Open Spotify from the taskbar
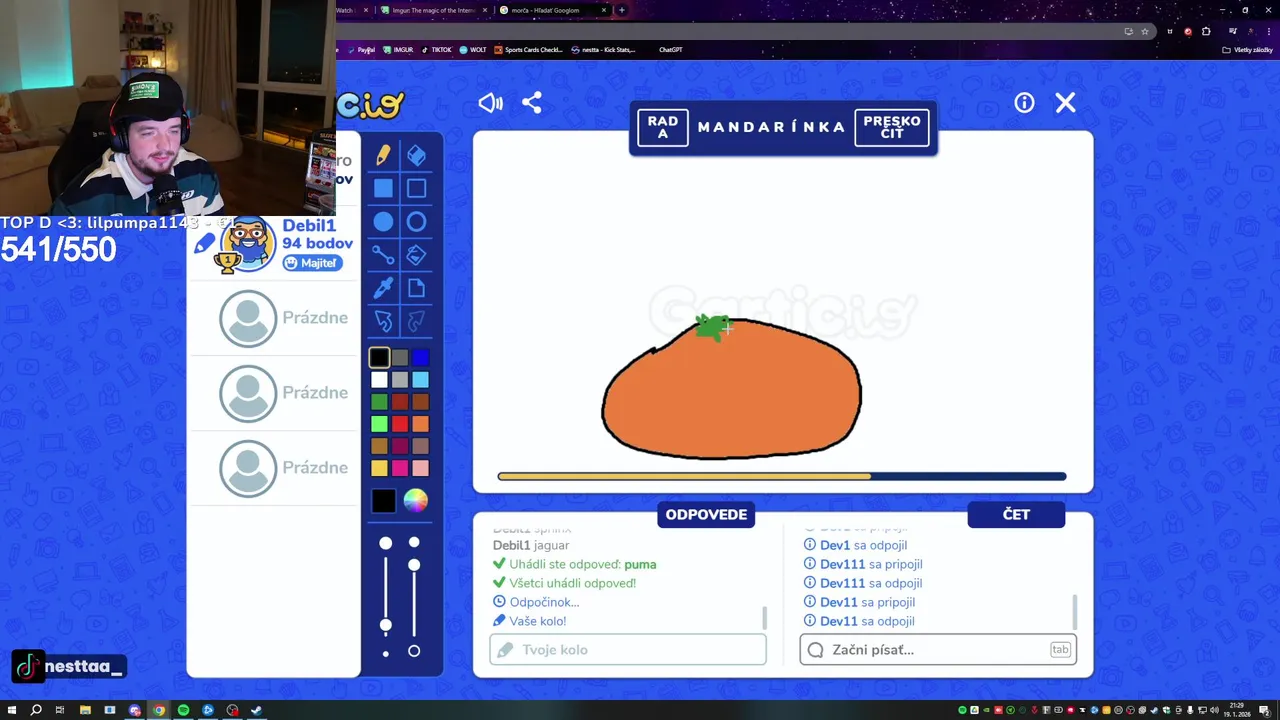Viewport: 1280px width, 720px height. tap(183, 710)
